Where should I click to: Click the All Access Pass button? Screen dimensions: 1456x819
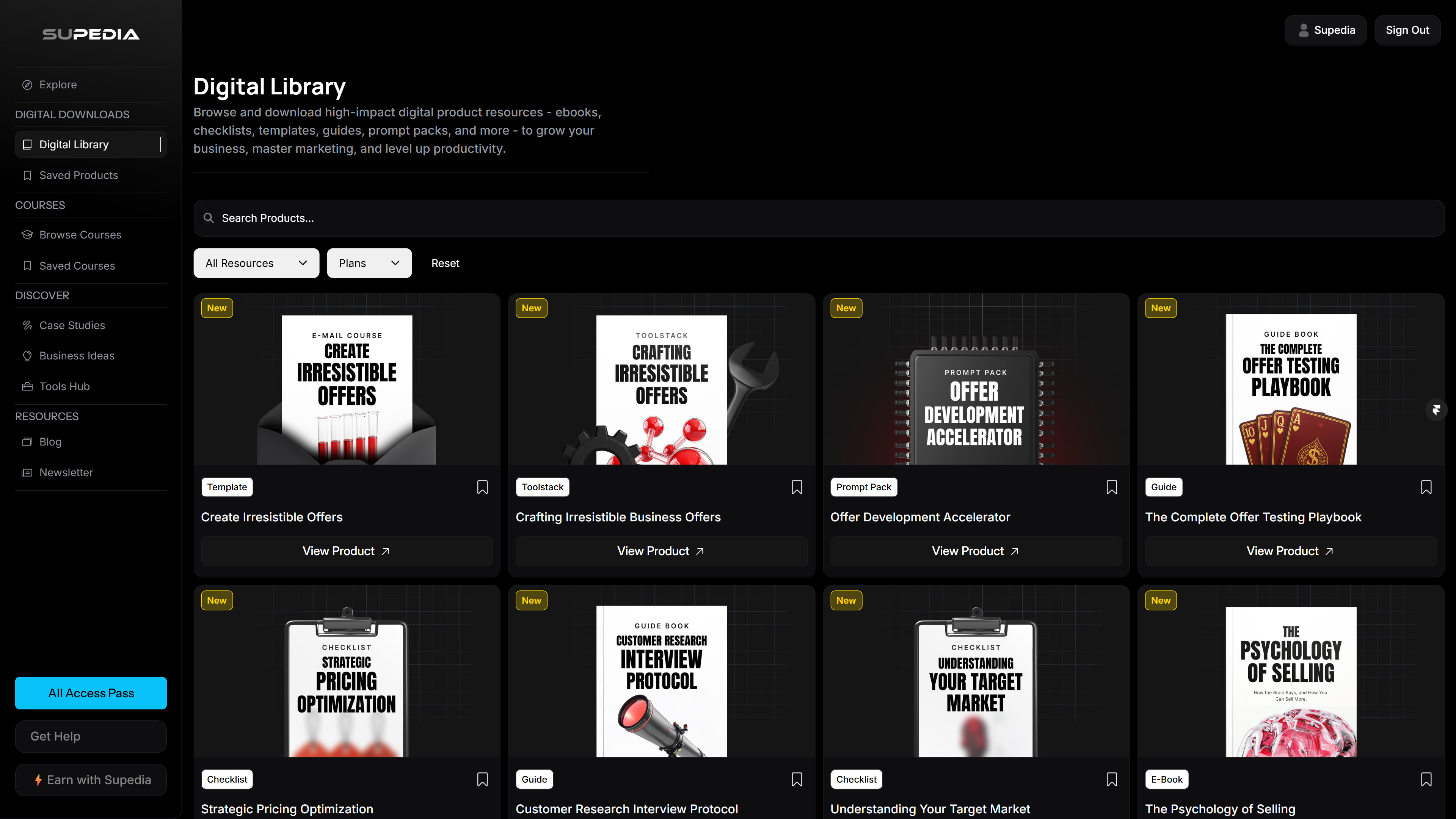pyautogui.click(x=91, y=693)
